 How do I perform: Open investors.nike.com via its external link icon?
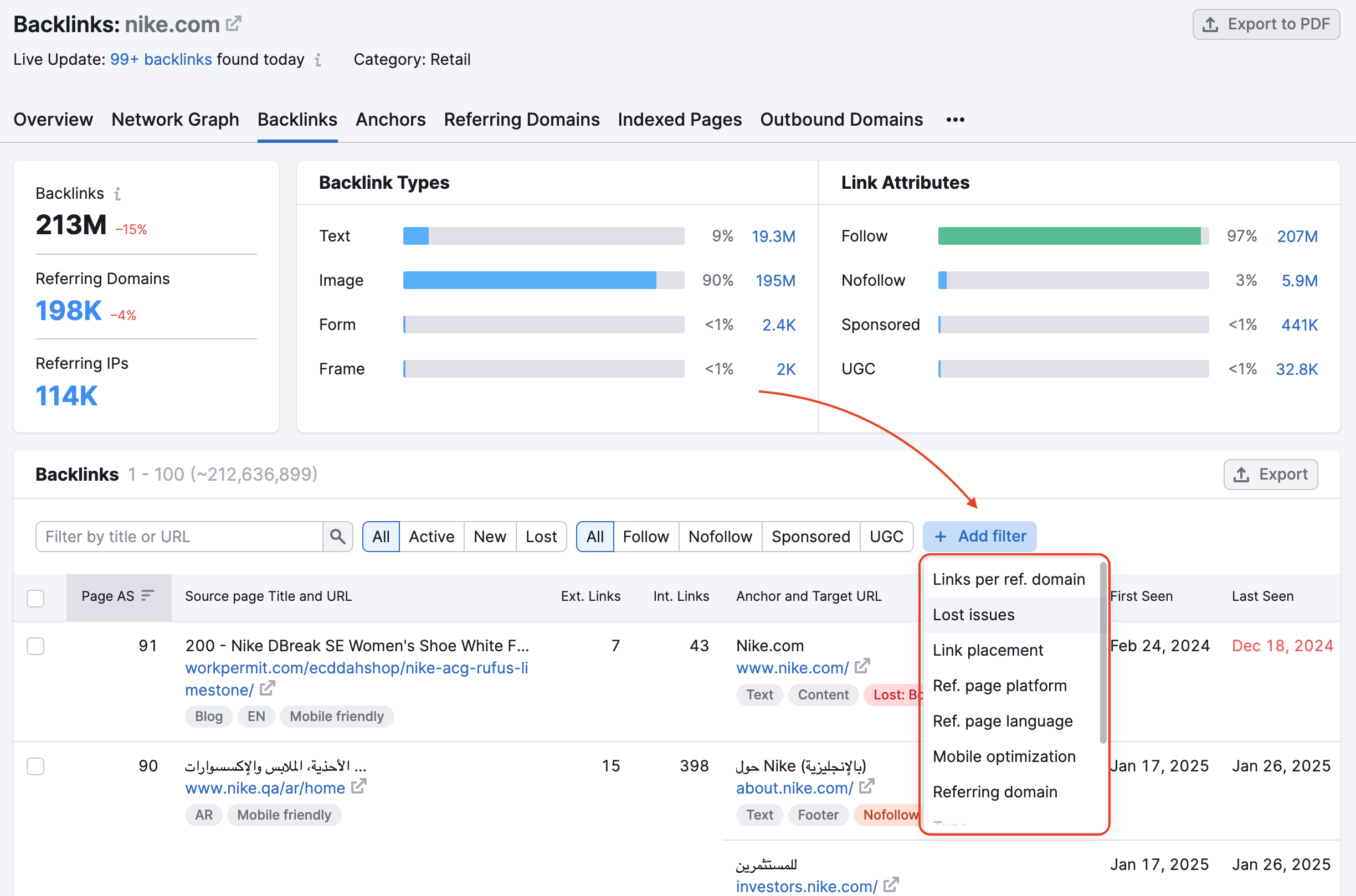point(891,885)
